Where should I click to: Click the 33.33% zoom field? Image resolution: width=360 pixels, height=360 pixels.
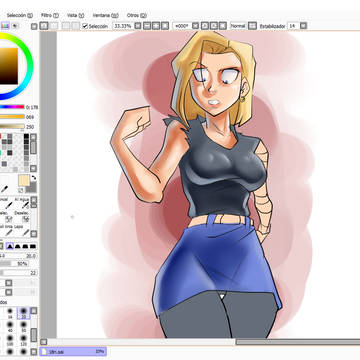point(123,26)
